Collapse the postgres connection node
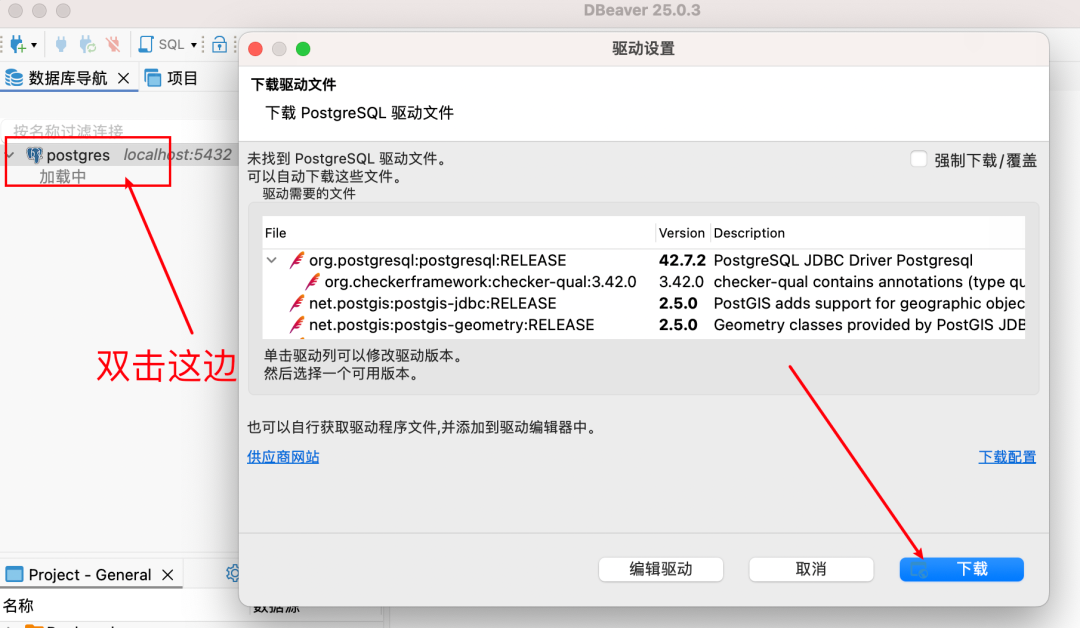Image resolution: width=1080 pixels, height=628 pixels. [x=10, y=155]
